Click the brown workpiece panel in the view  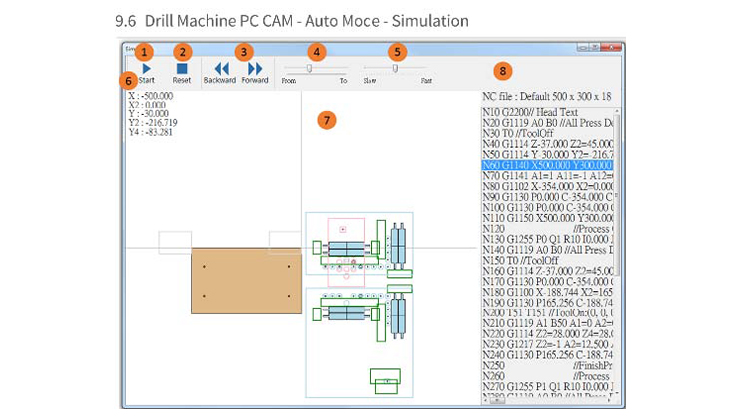(245, 280)
